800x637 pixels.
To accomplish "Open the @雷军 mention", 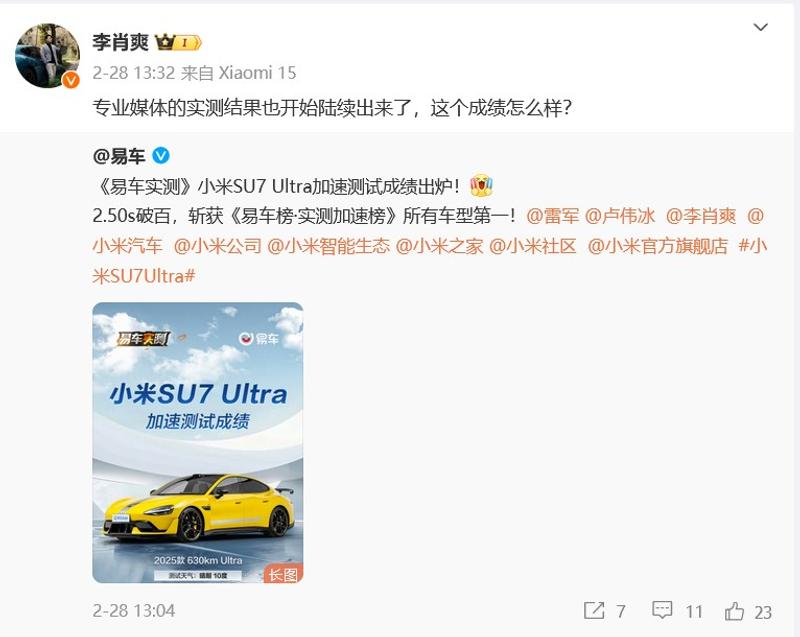I will coord(553,216).
